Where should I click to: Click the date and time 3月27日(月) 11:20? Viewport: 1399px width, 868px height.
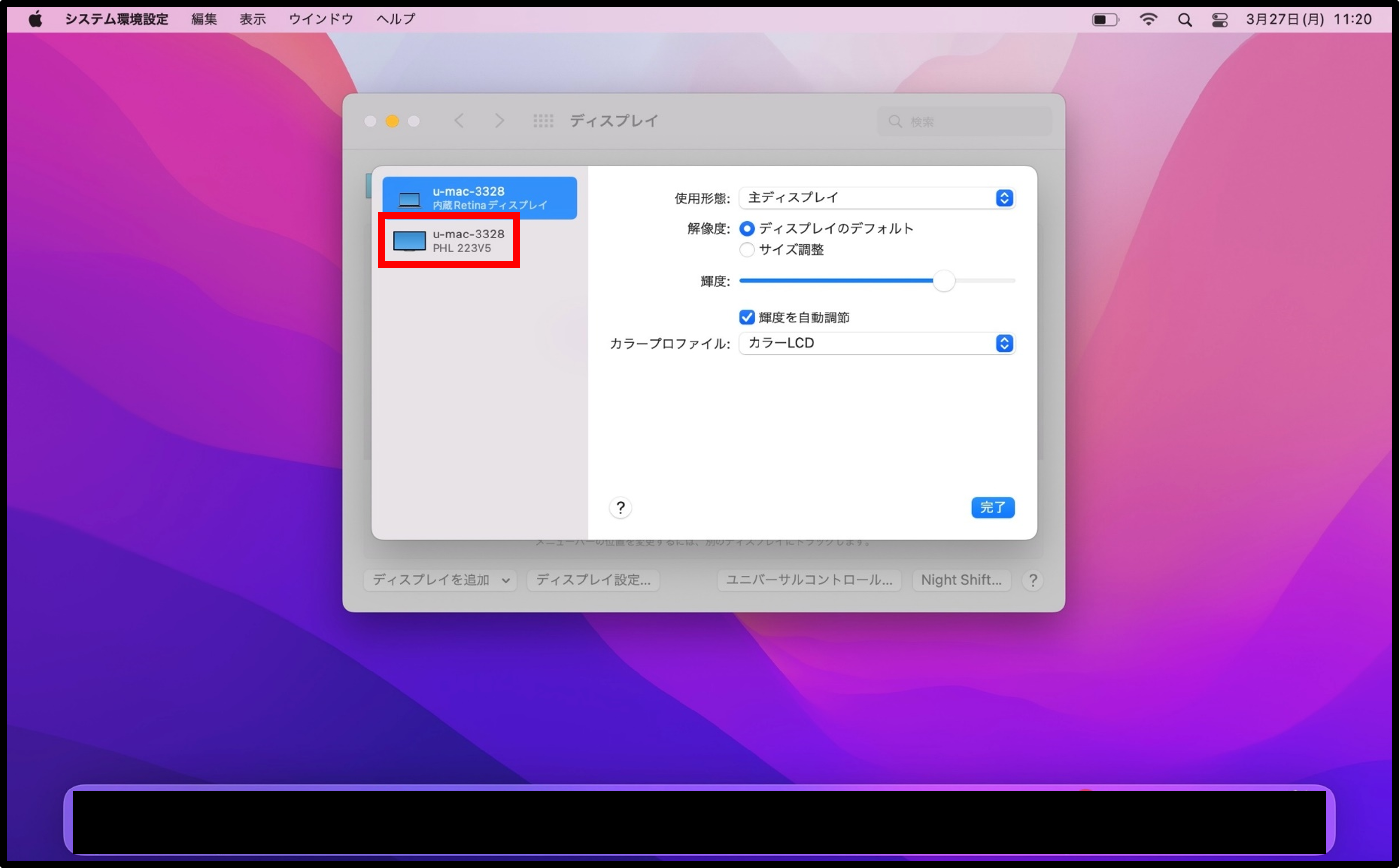1308,20
